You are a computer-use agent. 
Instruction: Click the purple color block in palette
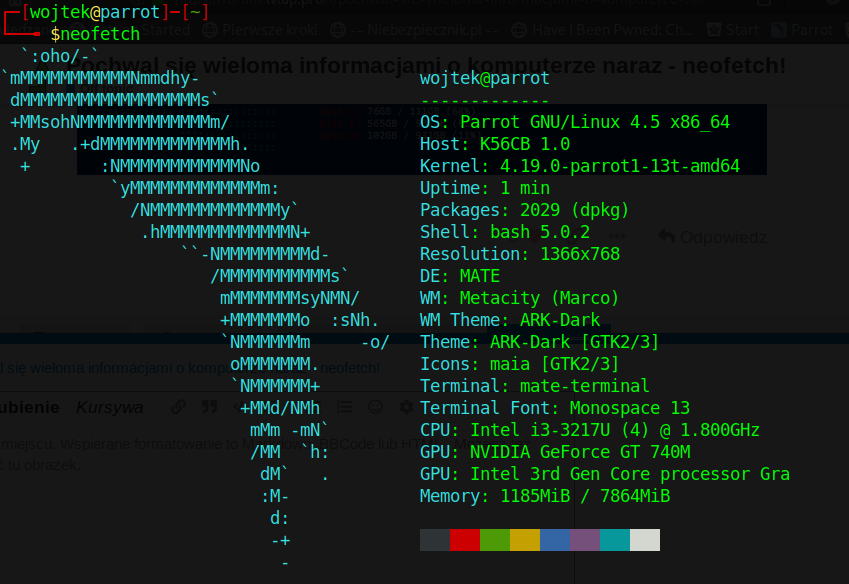pyautogui.click(x=585, y=540)
